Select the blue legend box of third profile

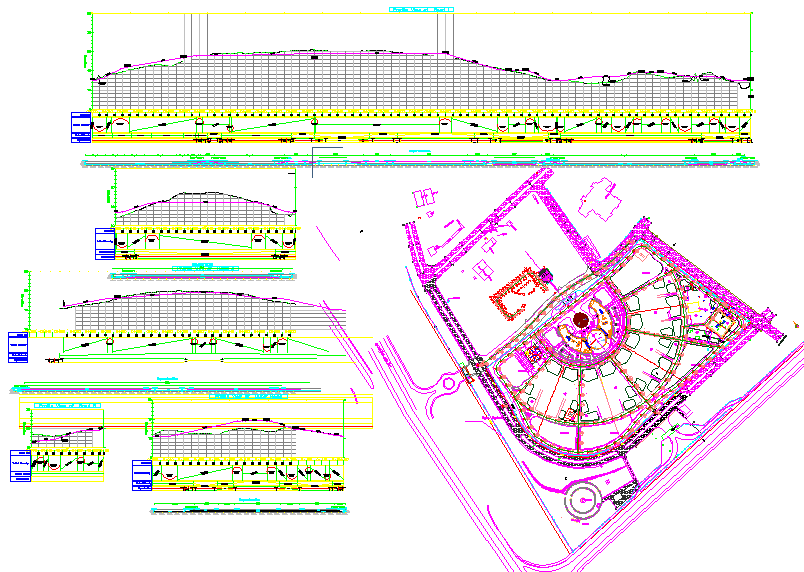point(18,345)
